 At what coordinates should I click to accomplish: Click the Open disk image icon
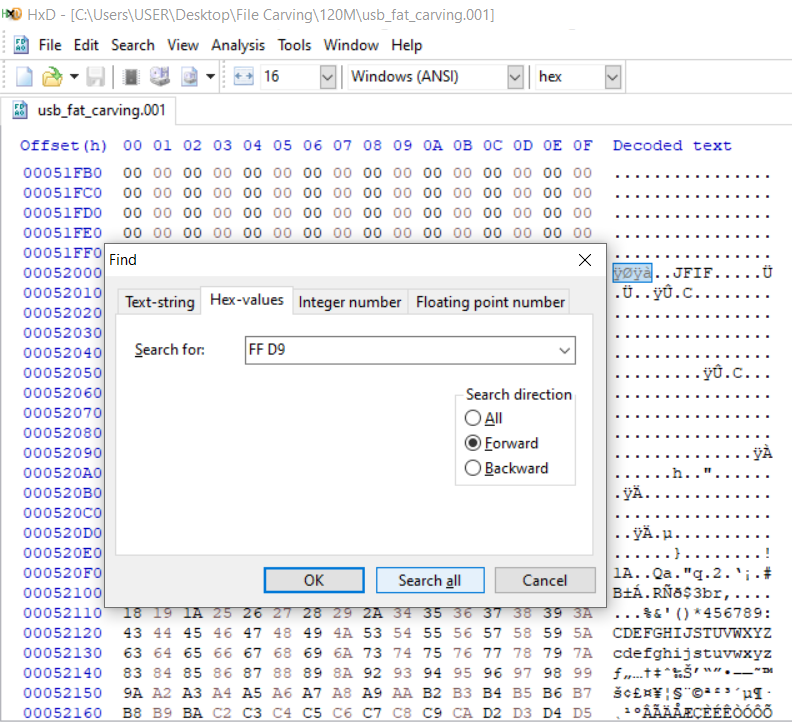(189, 77)
